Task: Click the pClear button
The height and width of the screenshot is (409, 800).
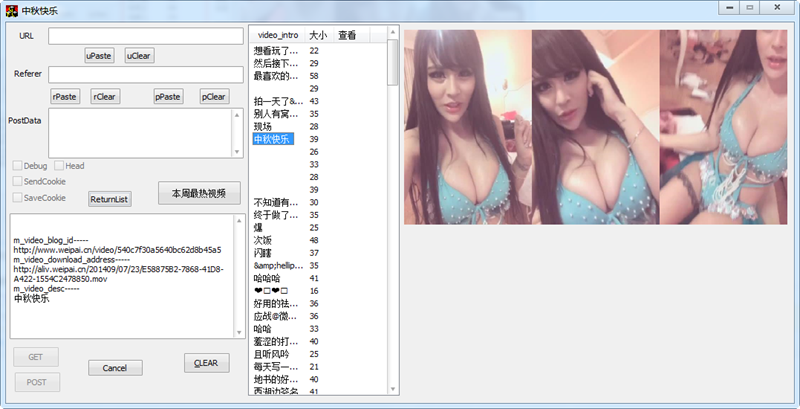Action: pos(214,96)
